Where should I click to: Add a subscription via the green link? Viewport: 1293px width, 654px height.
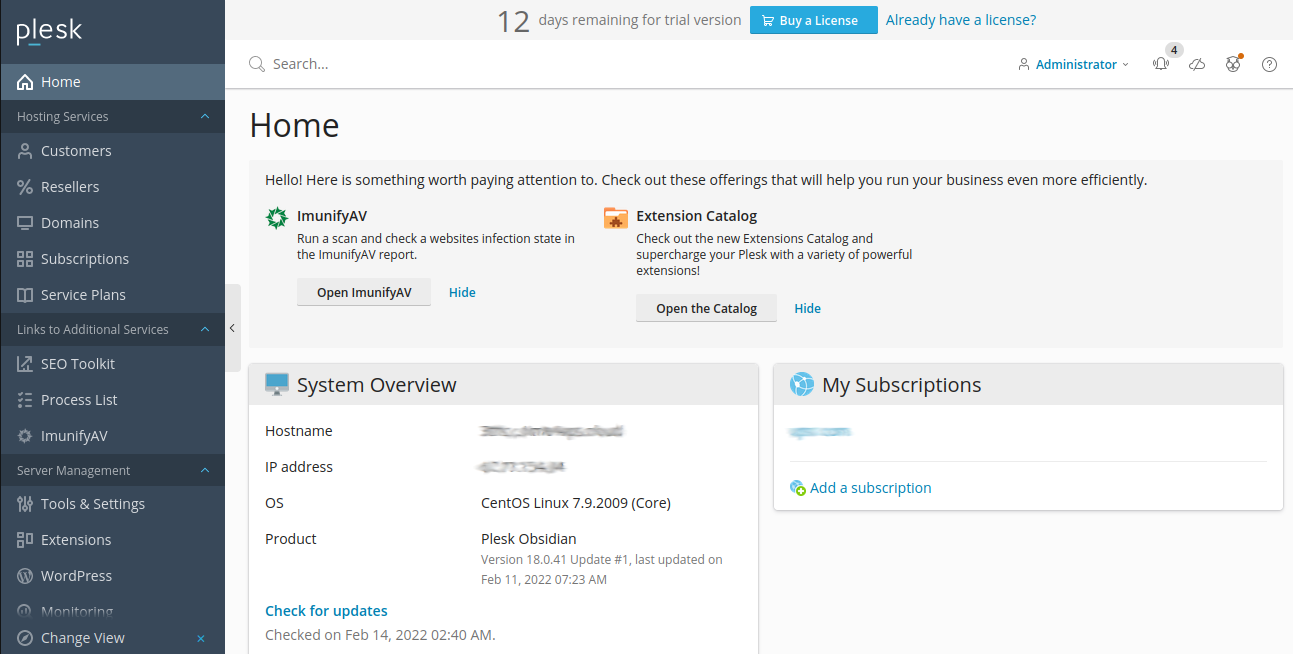click(868, 487)
